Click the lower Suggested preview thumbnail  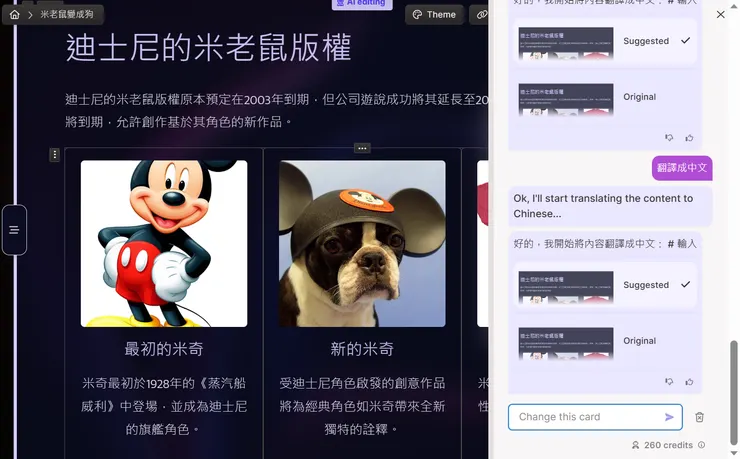(566, 287)
